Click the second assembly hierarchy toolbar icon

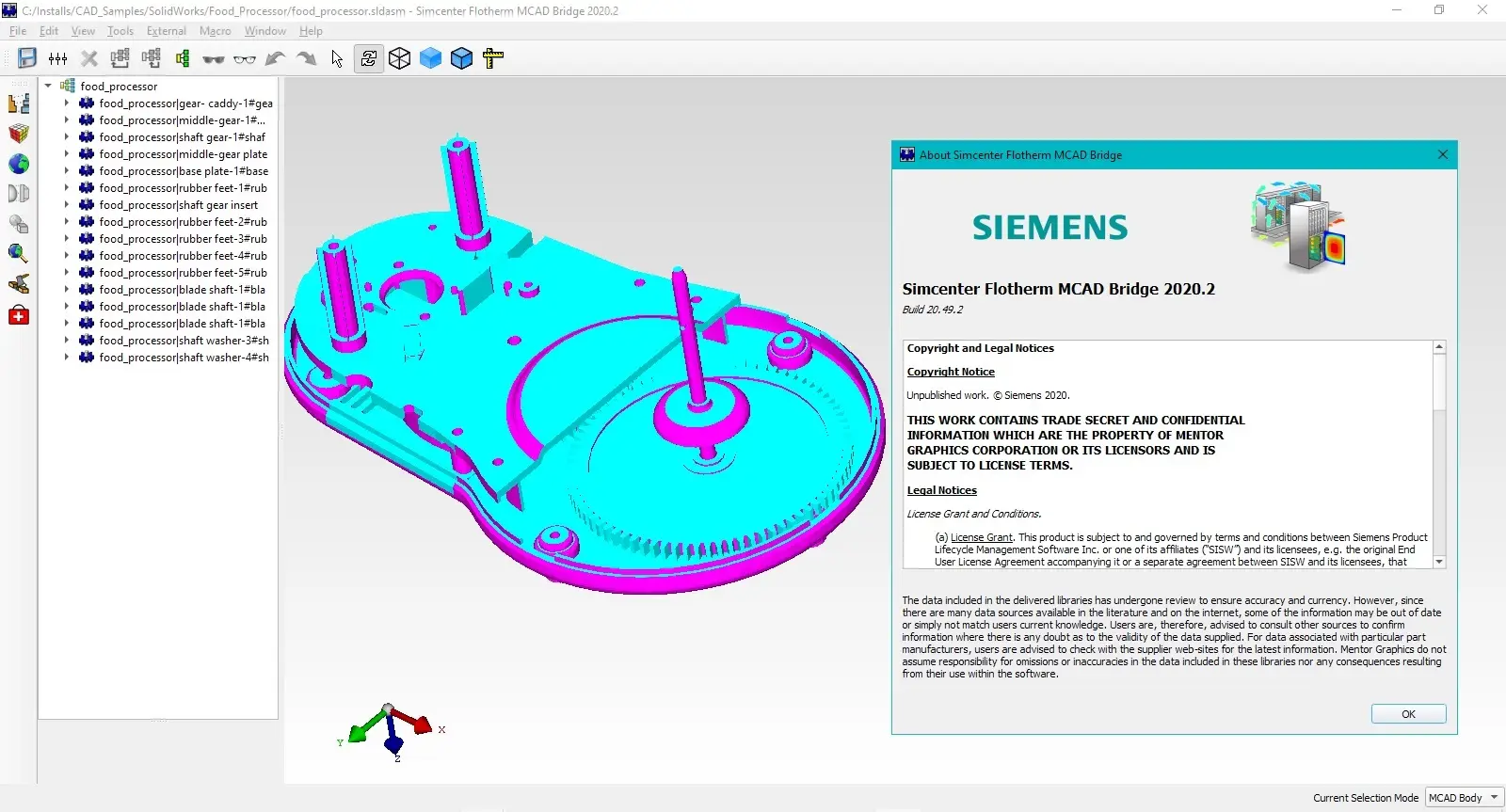tap(152, 58)
